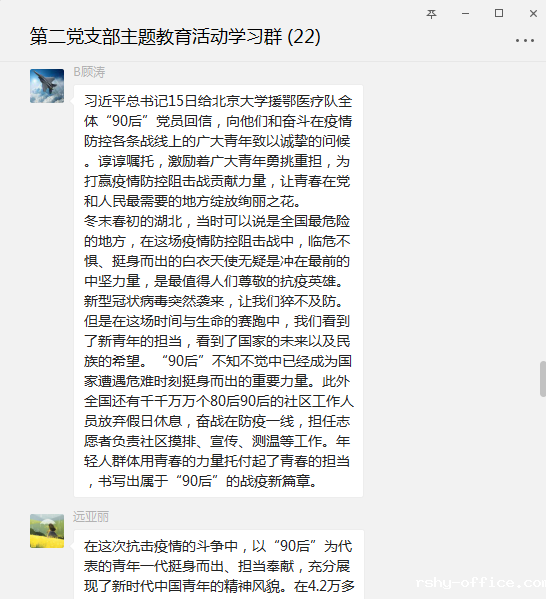The width and height of the screenshot is (546, 599).
Task: Click the sender name 远亚丽
Action: click(91, 516)
